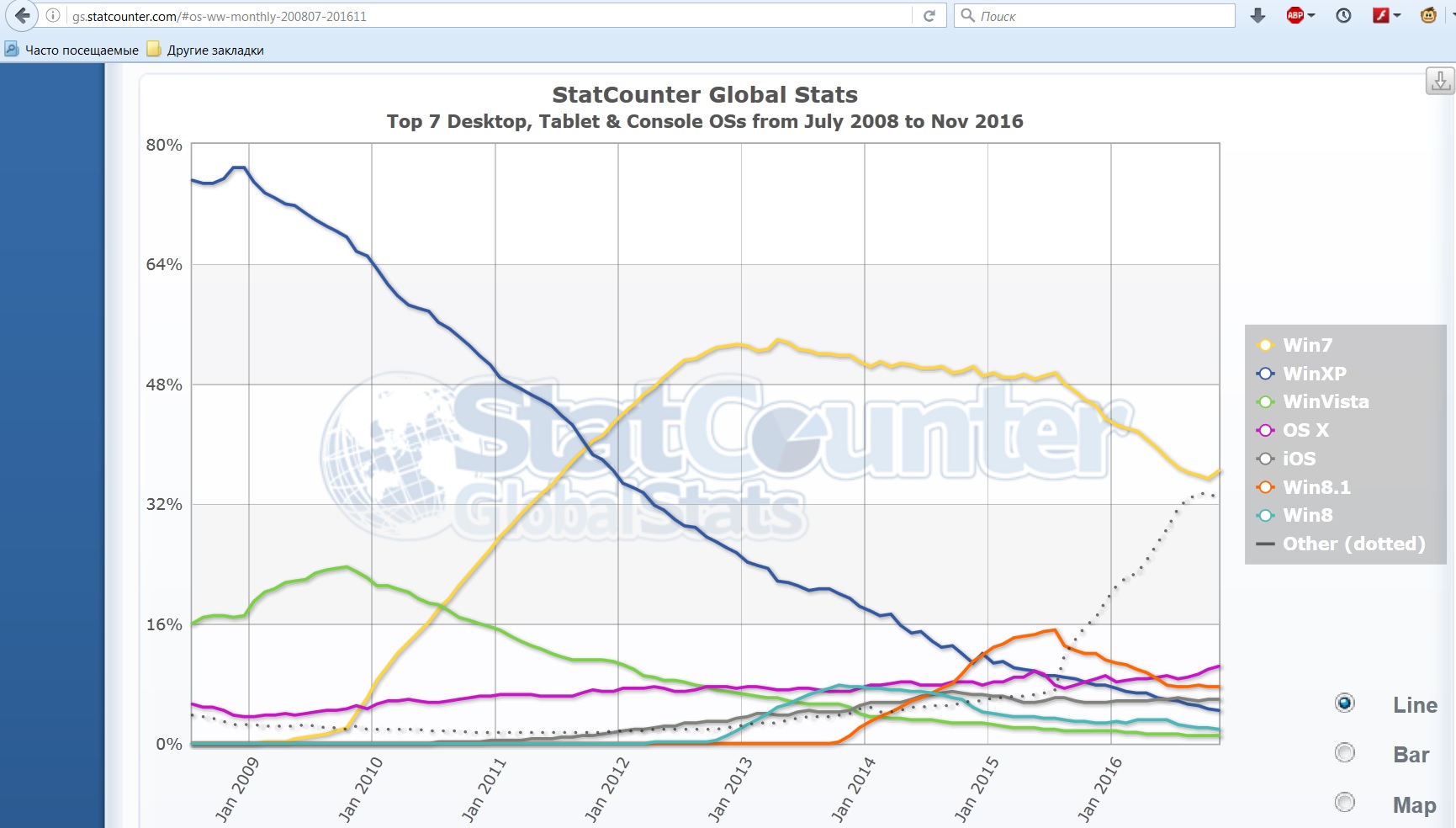This screenshot has width=1456, height=828.
Task: Click the WinXP legend marker
Action: [x=1265, y=374]
